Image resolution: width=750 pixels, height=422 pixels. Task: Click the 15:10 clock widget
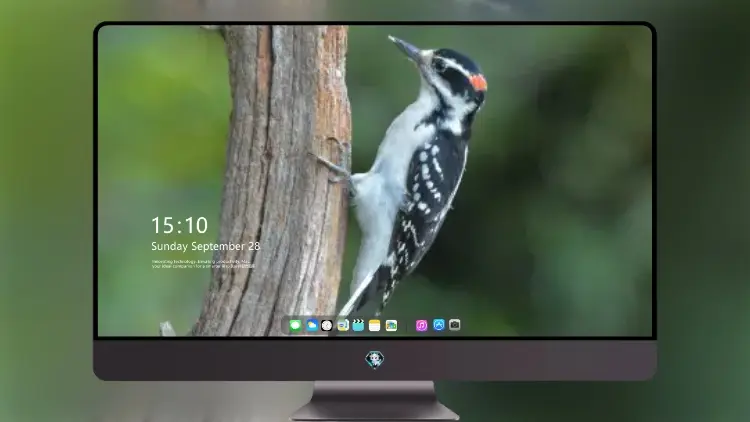tap(180, 225)
